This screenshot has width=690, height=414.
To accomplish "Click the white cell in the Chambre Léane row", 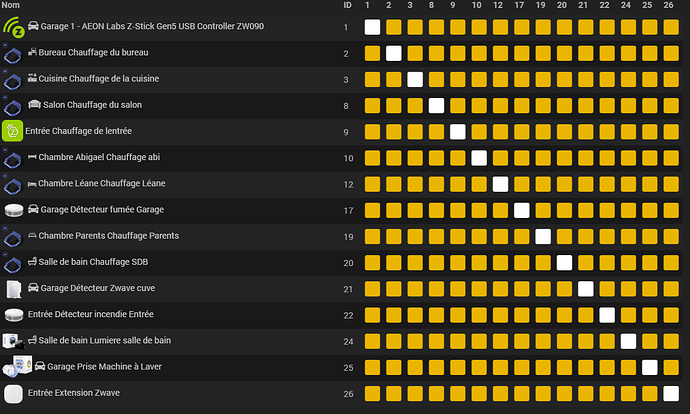I will [x=500, y=183].
